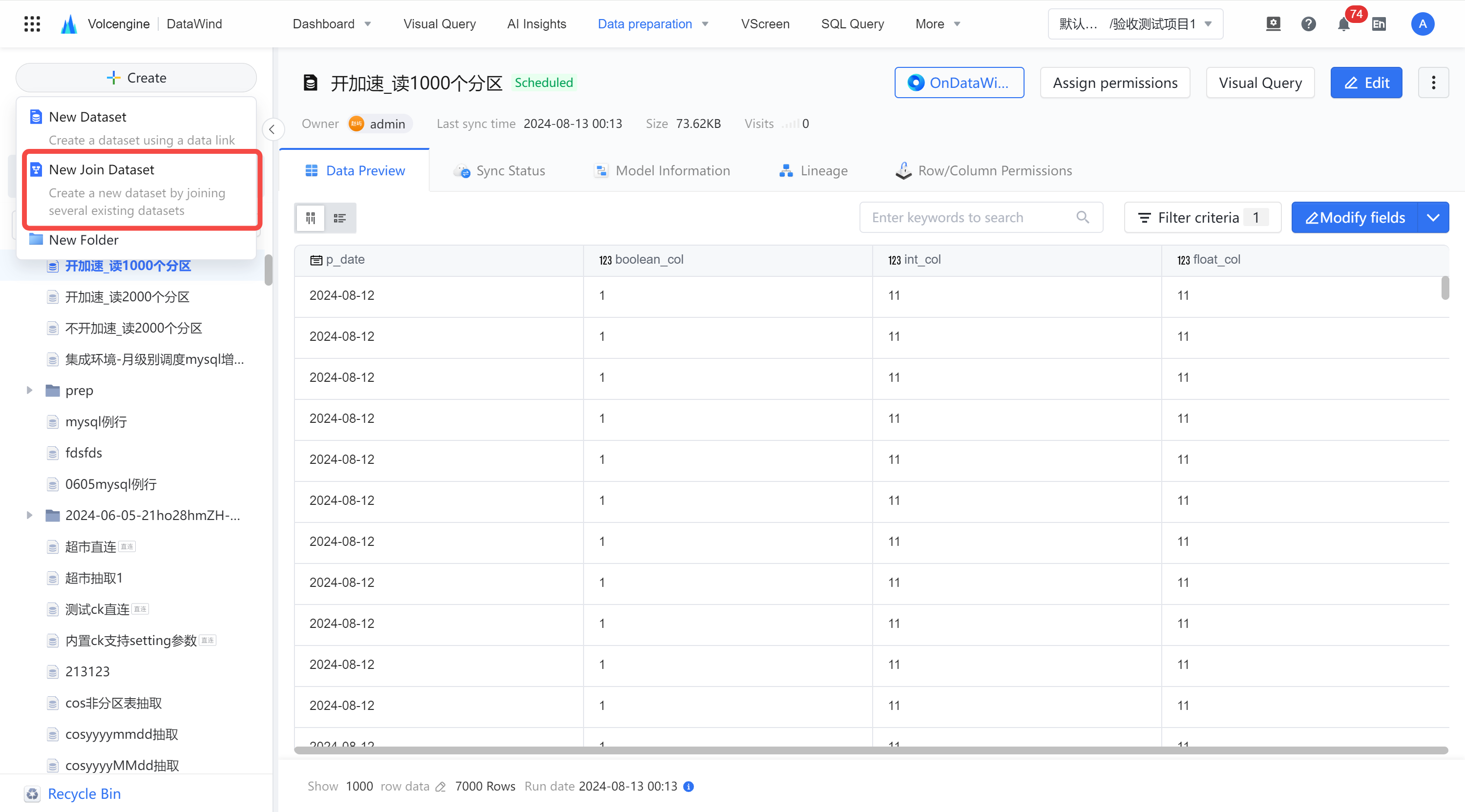Click the table vertical scrollbar
The height and width of the screenshot is (812, 1465).
pos(1445,288)
